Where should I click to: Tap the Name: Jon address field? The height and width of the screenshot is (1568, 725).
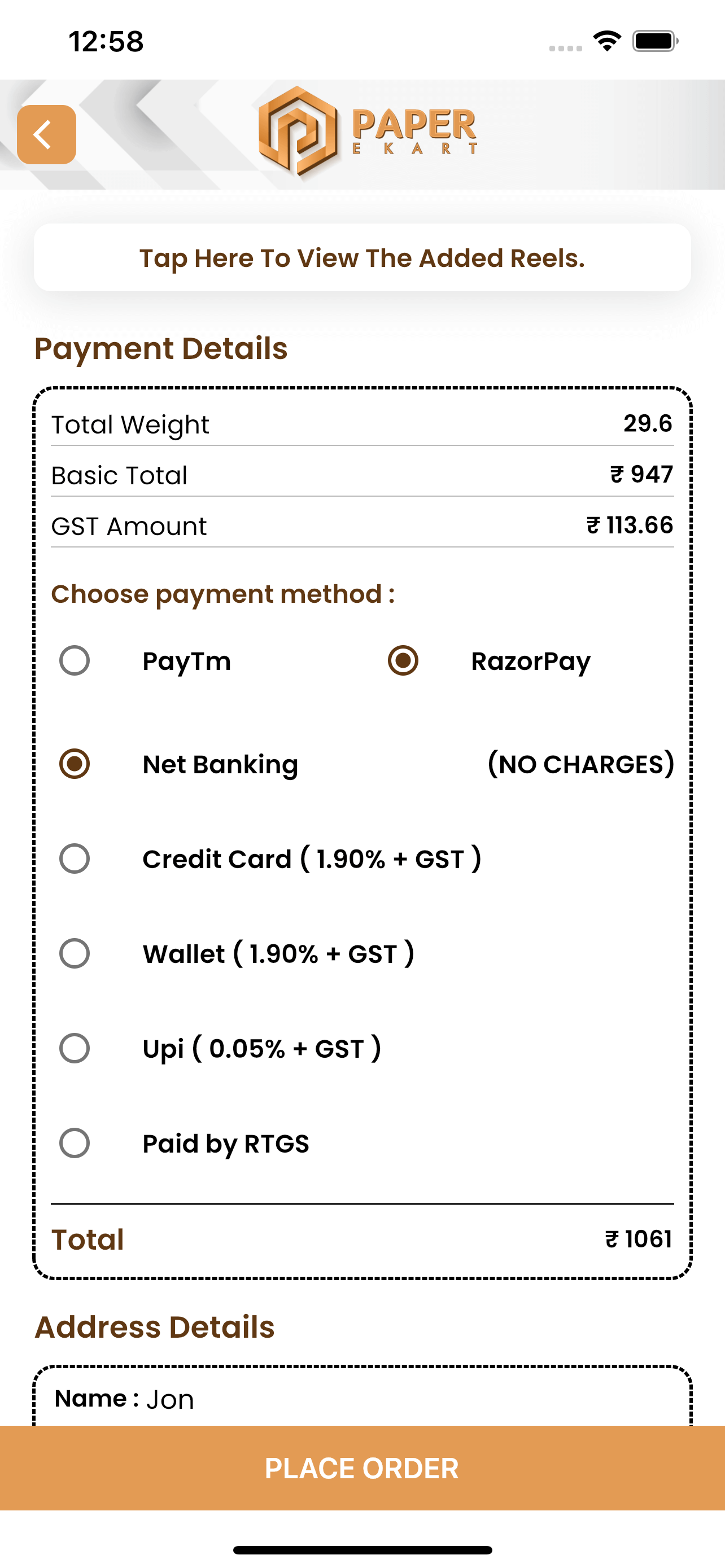tap(362, 1399)
